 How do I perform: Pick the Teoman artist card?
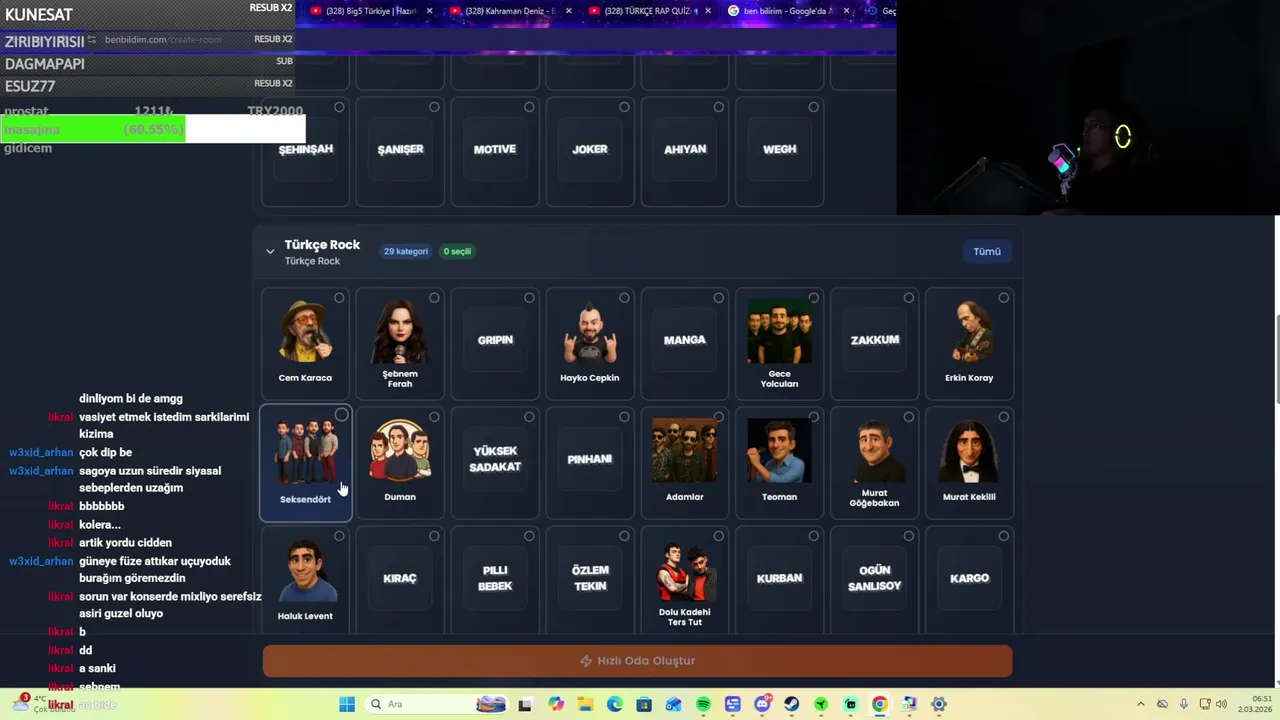(780, 463)
